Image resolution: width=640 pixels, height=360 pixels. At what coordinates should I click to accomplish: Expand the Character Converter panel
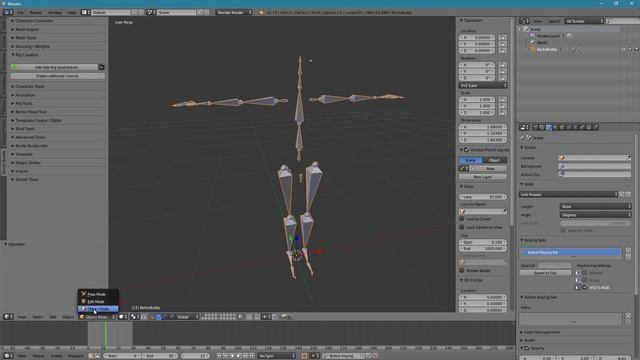coord(34,21)
